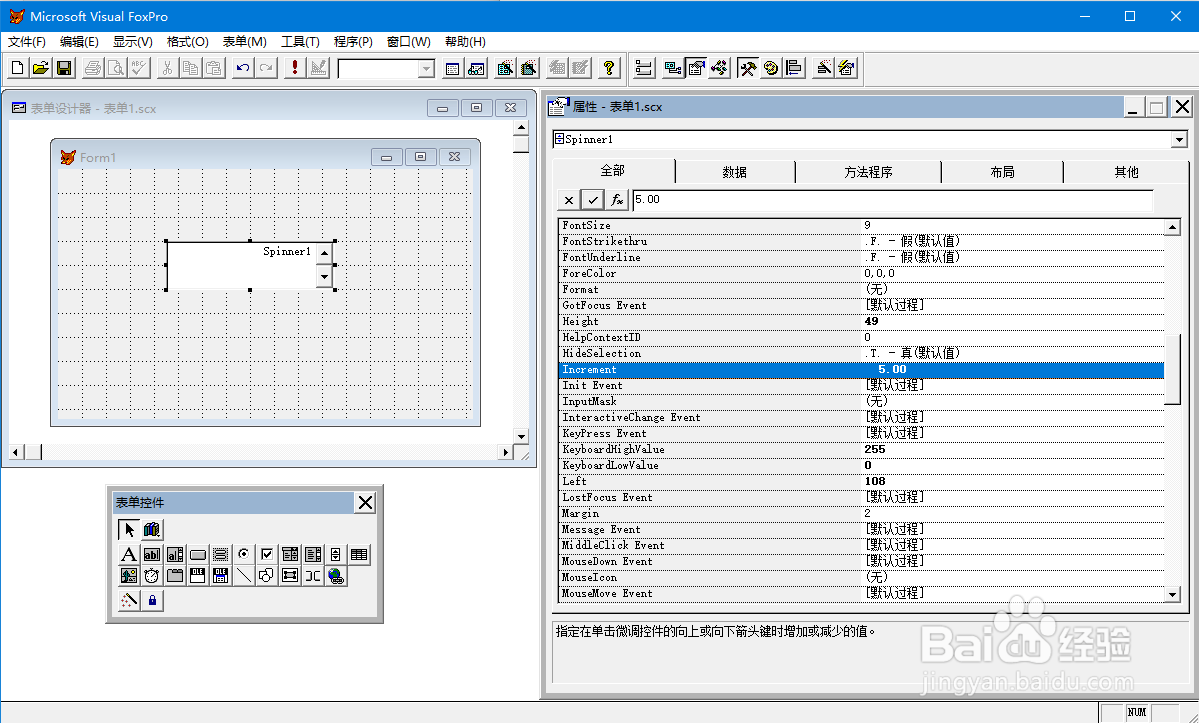Image resolution: width=1199 pixels, height=723 pixels.
Task: Open the View Classes books icon
Action: (151, 529)
